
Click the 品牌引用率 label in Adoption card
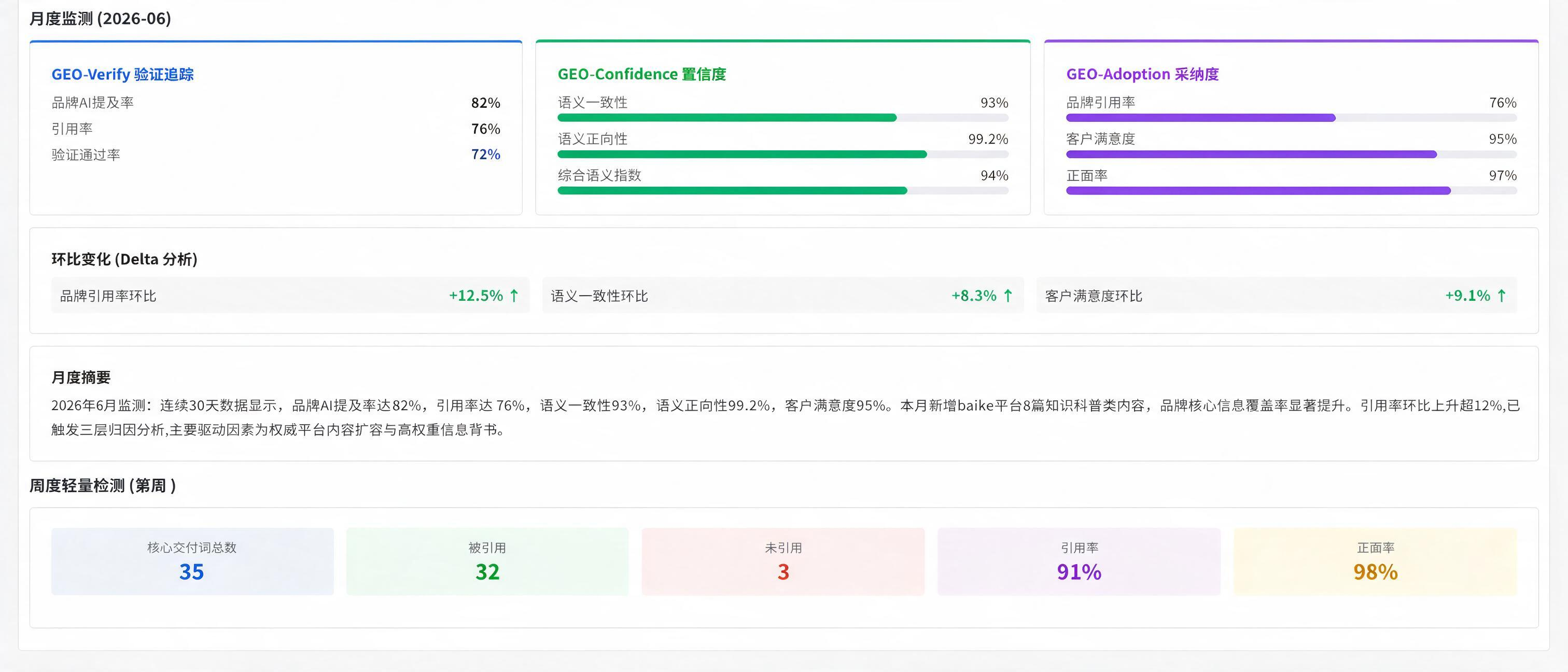(1100, 102)
